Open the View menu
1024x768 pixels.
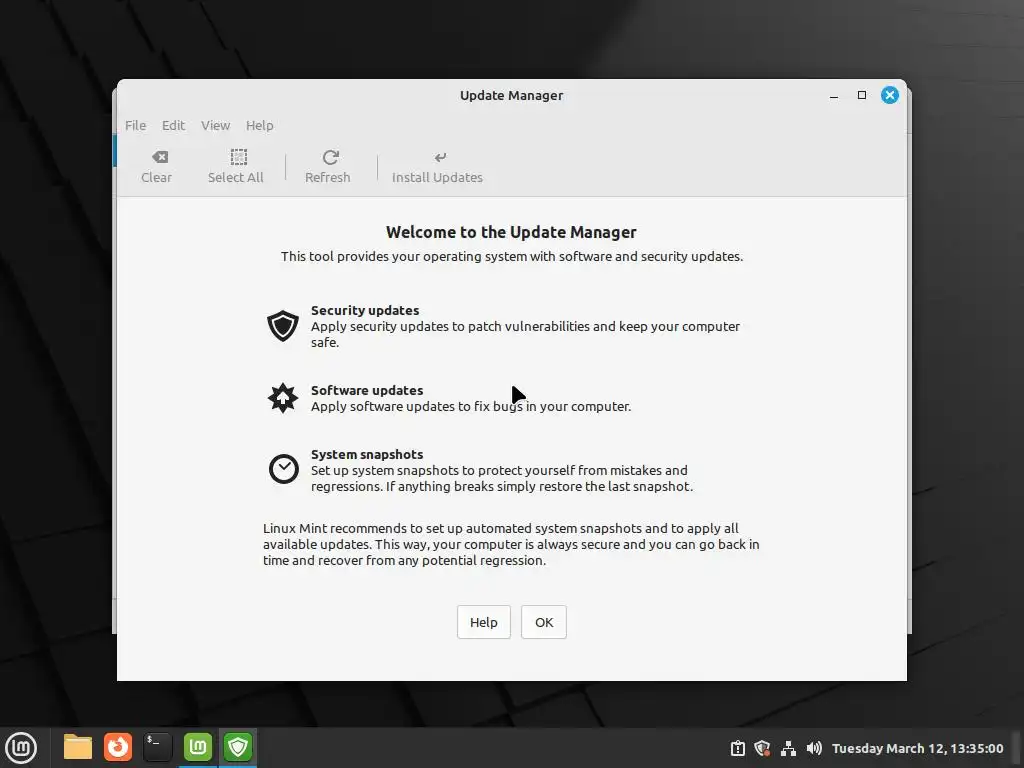(216, 125)
